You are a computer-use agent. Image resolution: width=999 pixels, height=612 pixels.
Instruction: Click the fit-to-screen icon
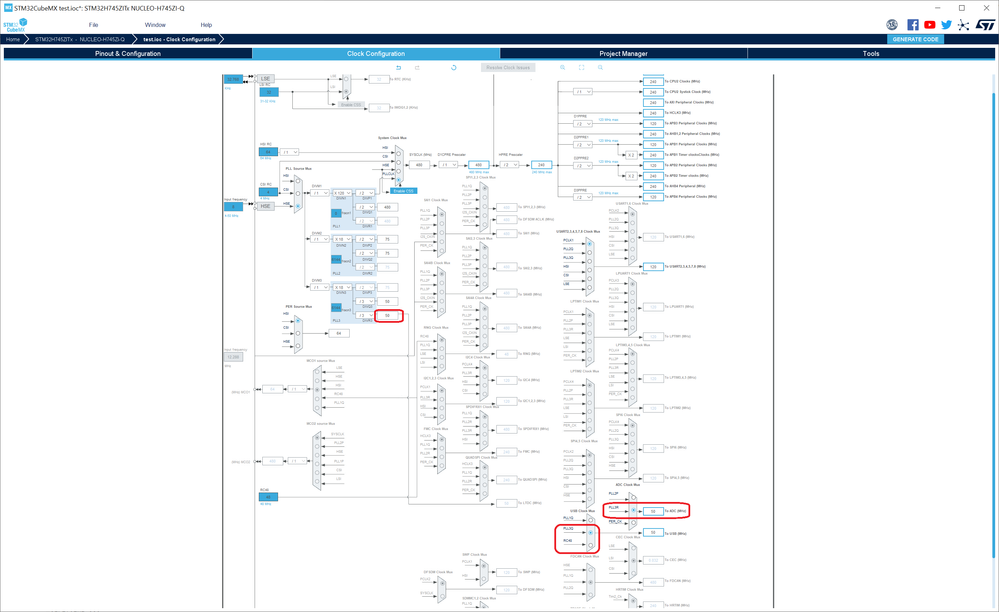[x=581, y=68]
